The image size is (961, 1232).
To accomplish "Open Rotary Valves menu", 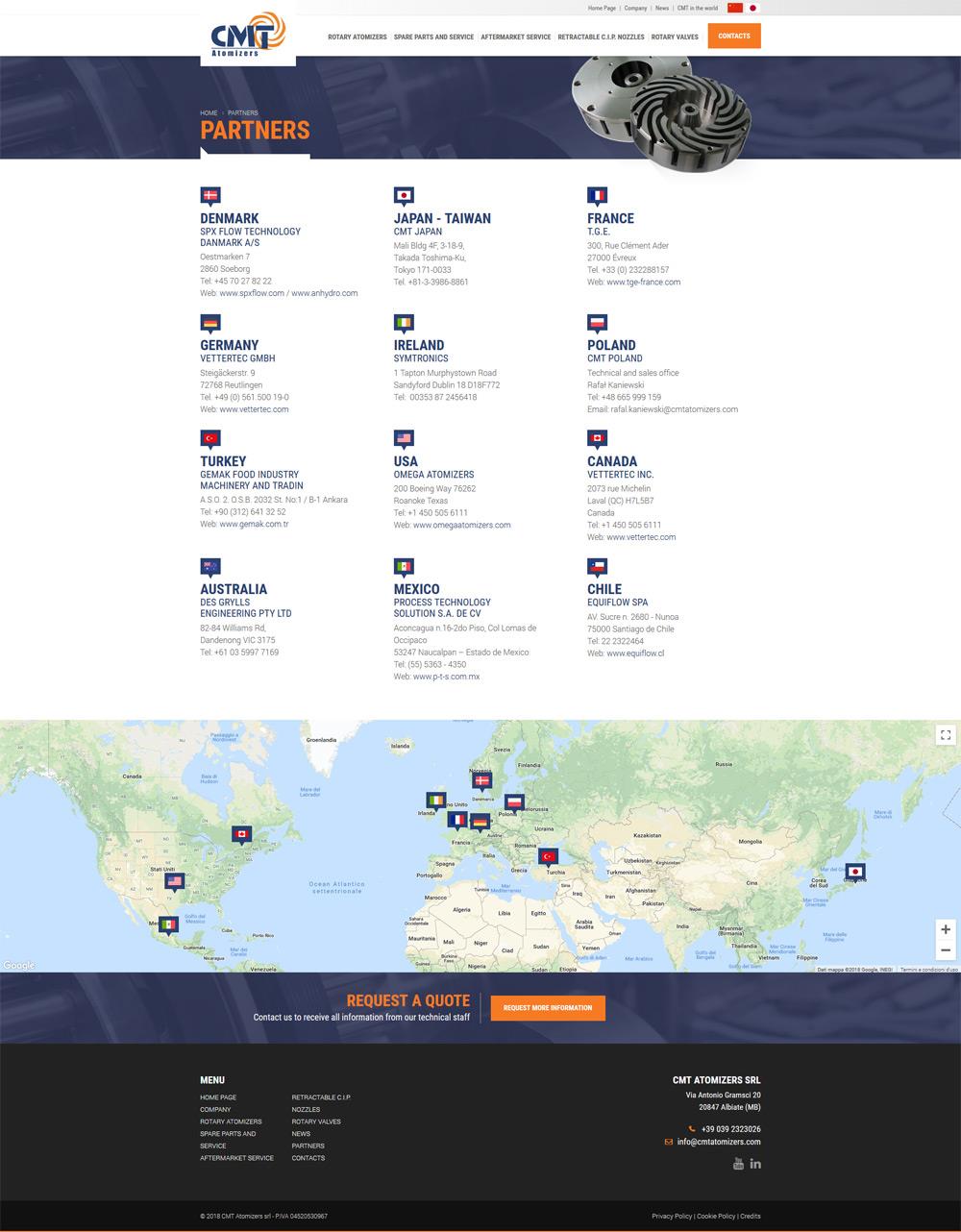I will click(675, 37).
